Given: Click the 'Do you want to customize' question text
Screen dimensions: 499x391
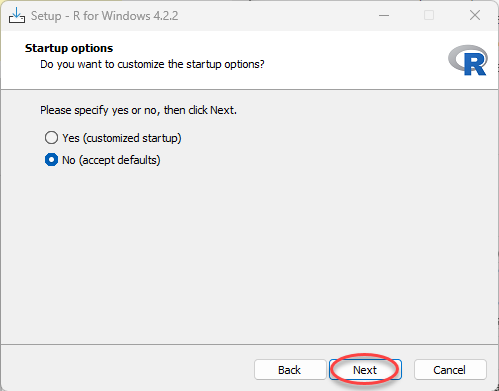Looking at the screenshot, I should pyautogui.click(x=152, y=64).
